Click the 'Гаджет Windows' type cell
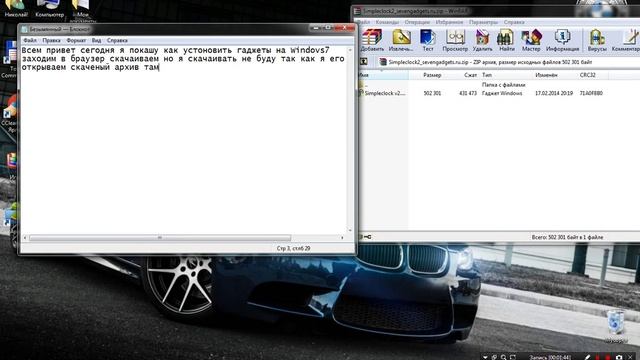This screenshot has height=360, width=640. (x=502, y=93)
